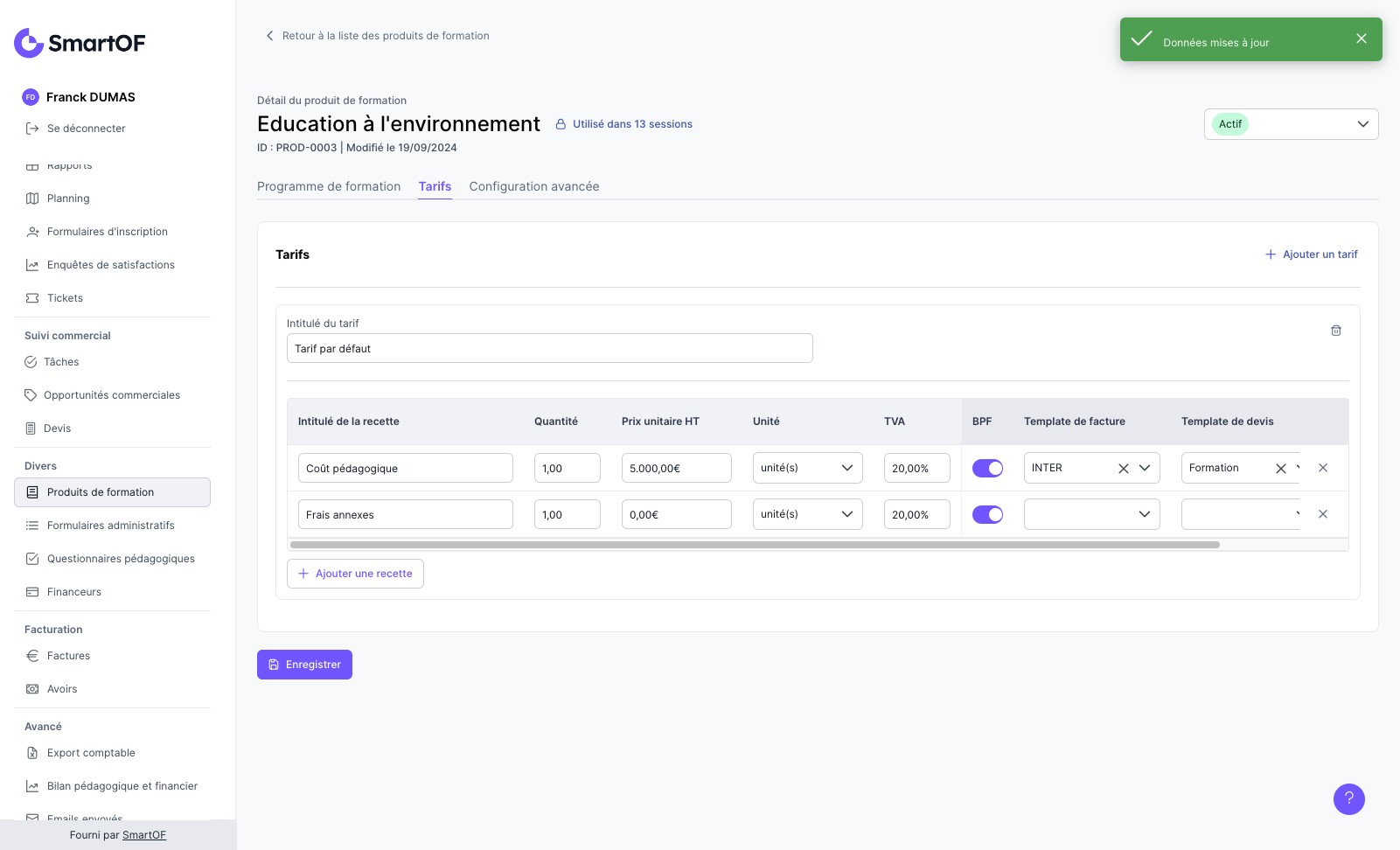Screen dimensions: 1400x850
Task: Remove the Coût pédagogique row
Action: pyautogui.click(x=1323, y=468)
